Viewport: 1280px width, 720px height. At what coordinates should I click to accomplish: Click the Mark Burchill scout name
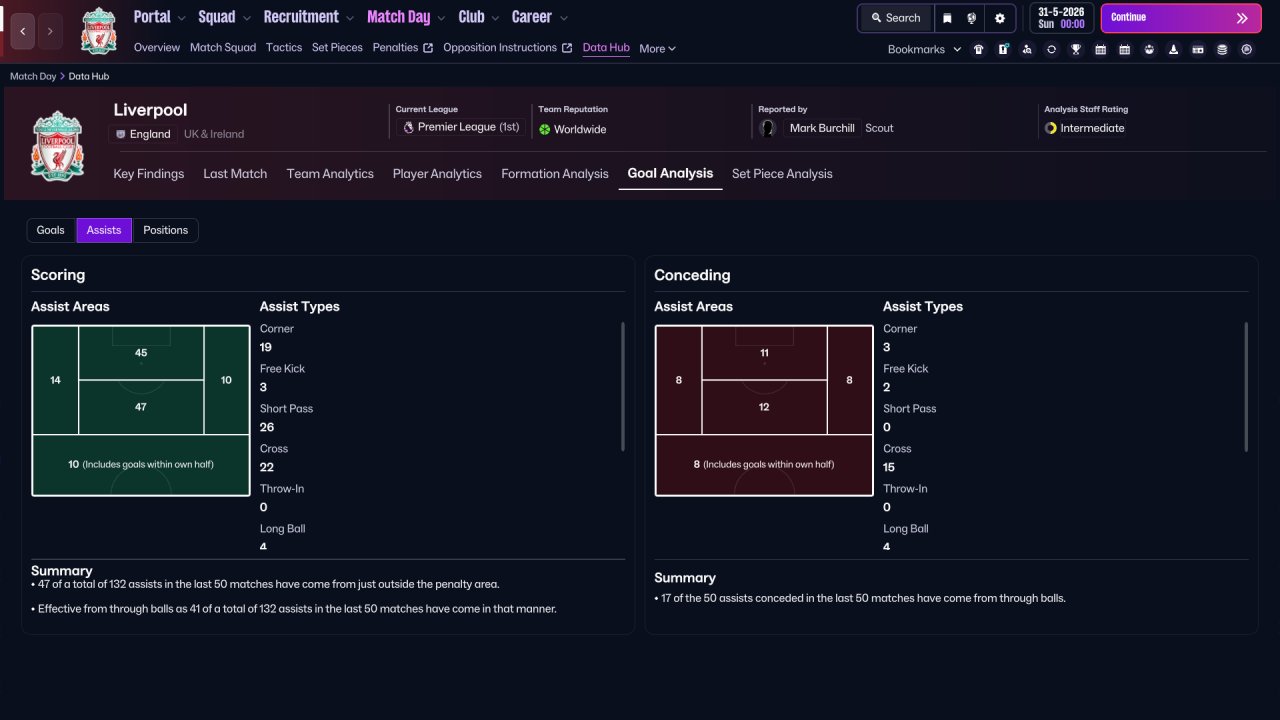click(x=822, y=128)
